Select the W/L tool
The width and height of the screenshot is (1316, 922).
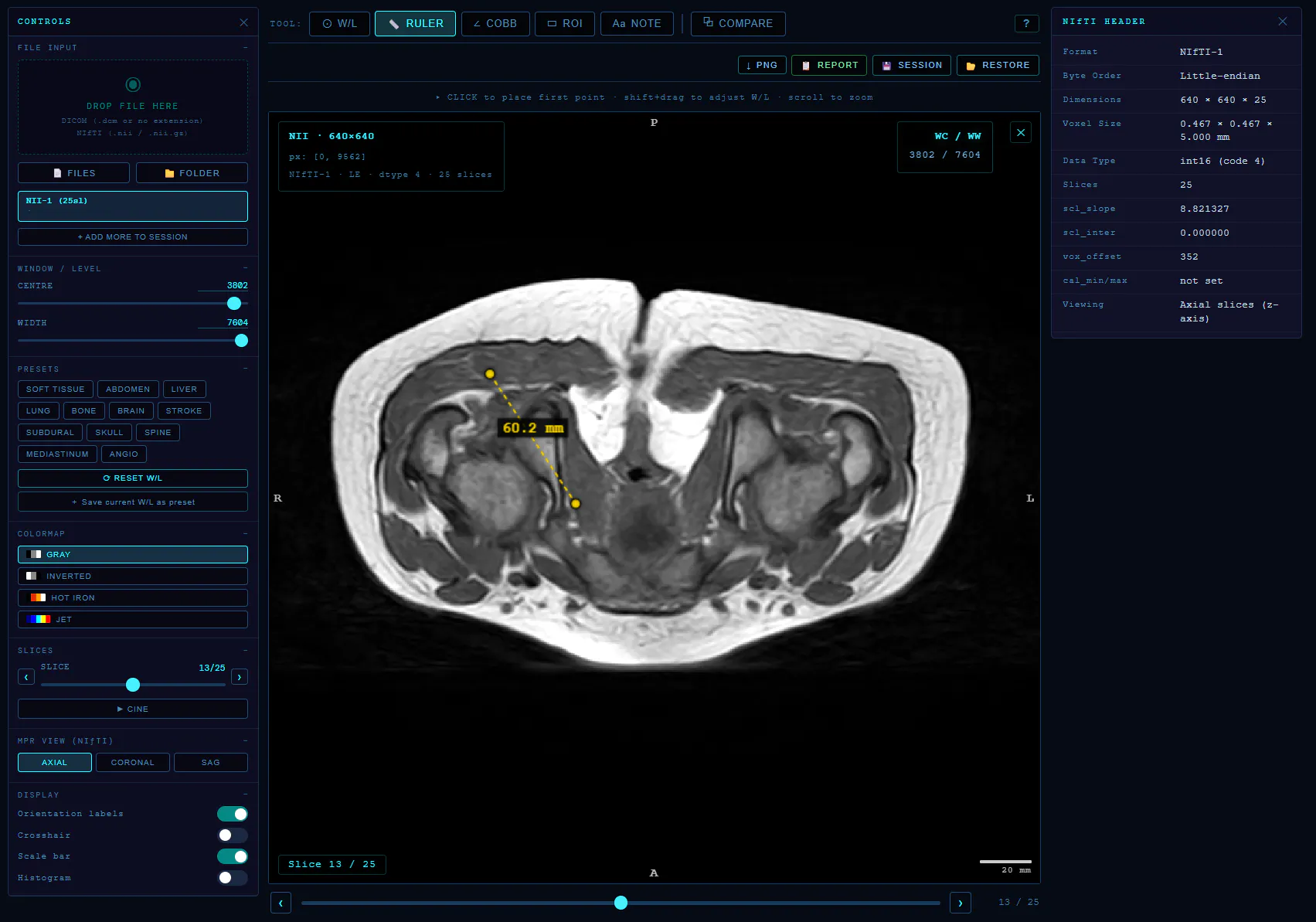[339, 24]
